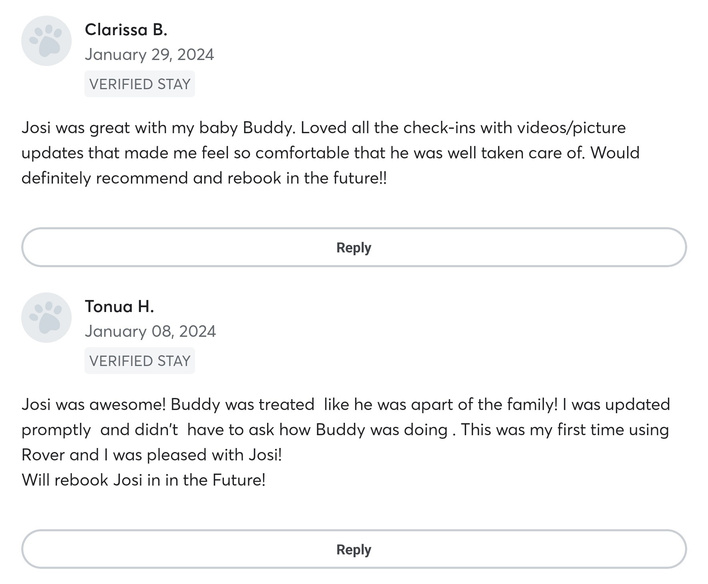Click the line starting 'Josi was awesome!'
Screen dimensions: 708x584
[x=345, y=405]
